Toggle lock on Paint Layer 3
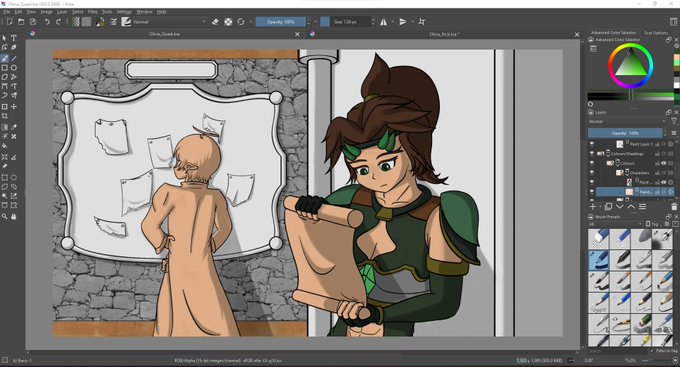Screen dimensions: 680x367 [657, 144]
